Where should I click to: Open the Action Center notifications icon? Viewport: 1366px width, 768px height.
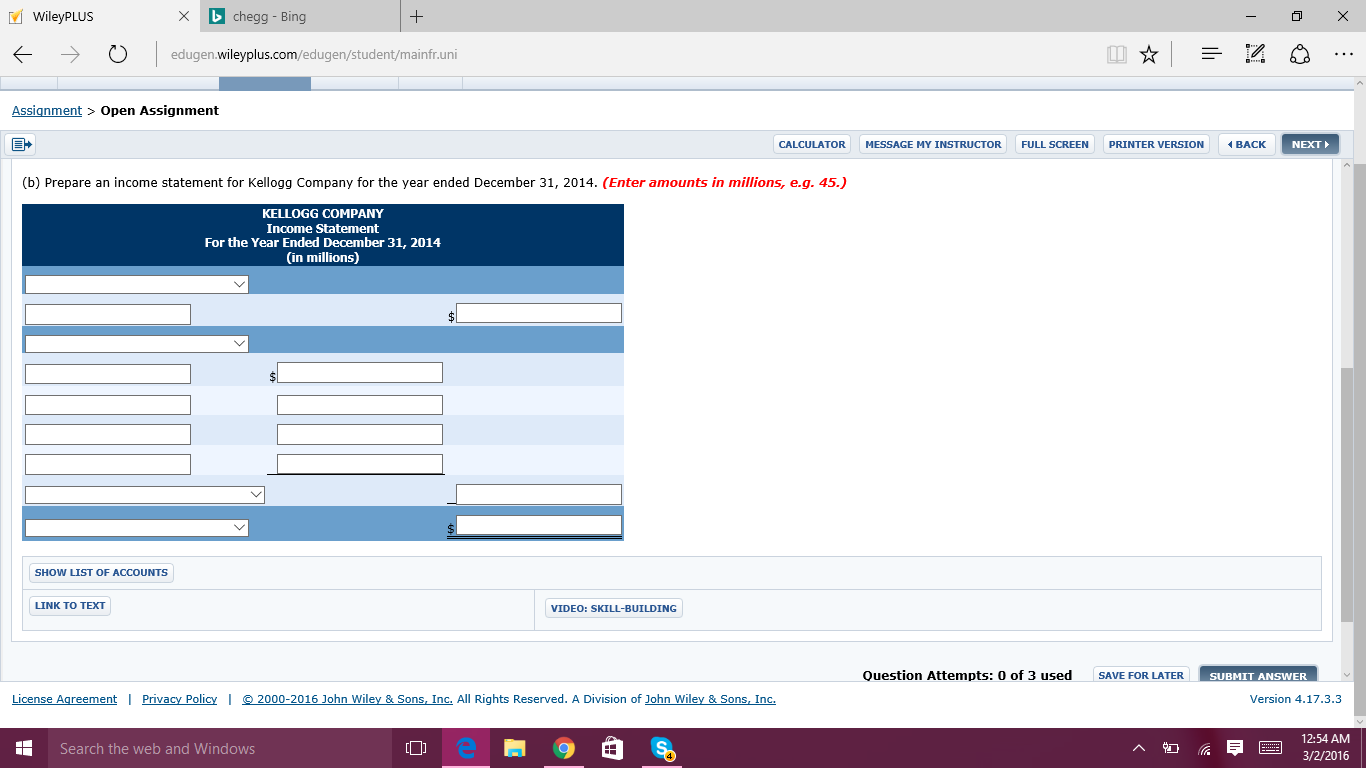coord(1234,748)
